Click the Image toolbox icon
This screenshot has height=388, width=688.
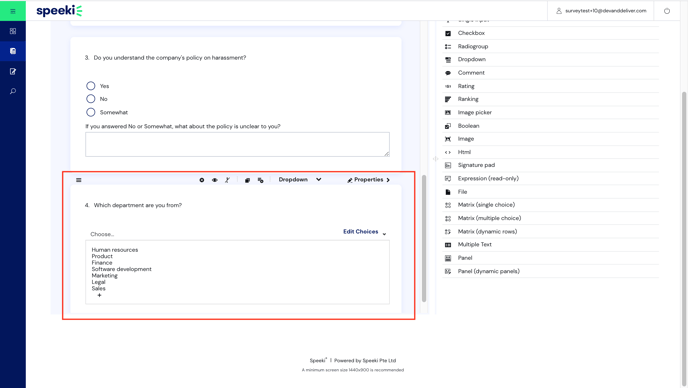tap(448, 139)
